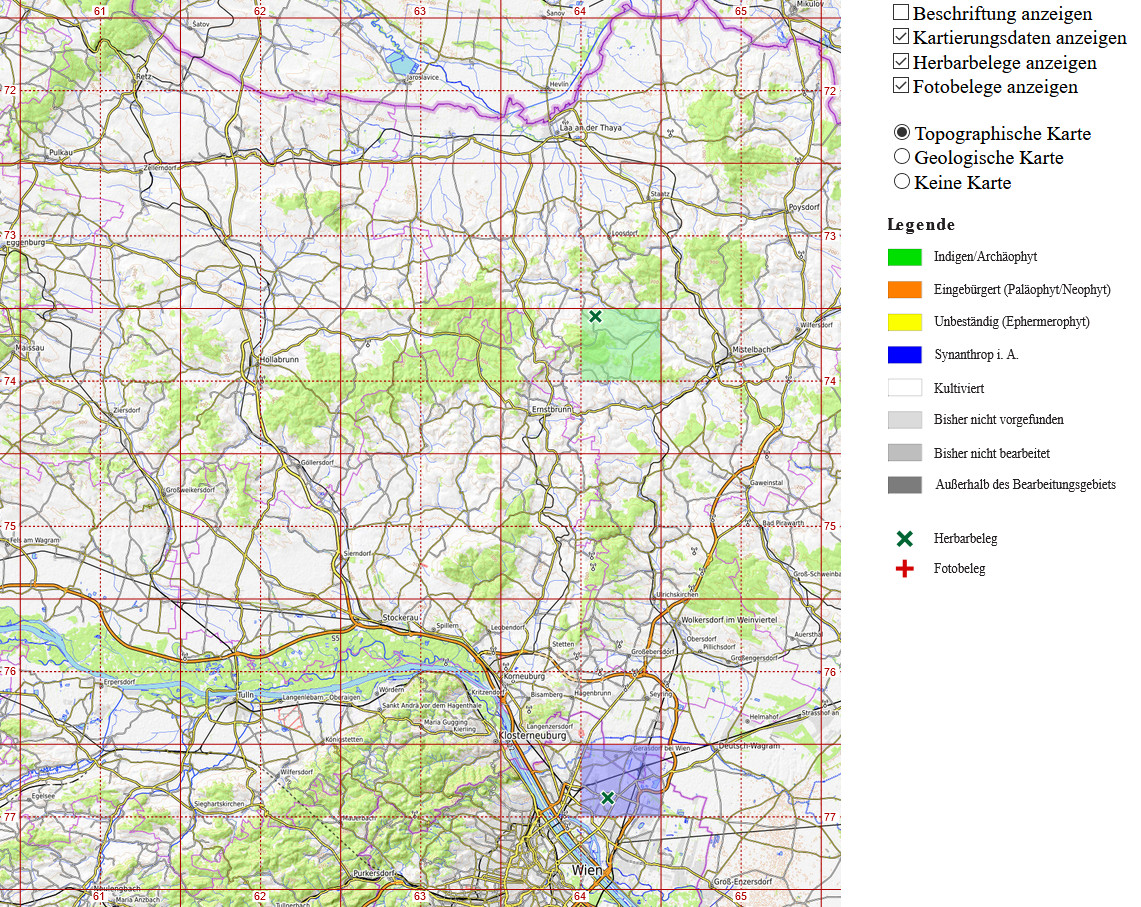The image size is (1141, 907).
Task: Click the red Fotobeleg plus legend icon
Action: (905, 569)
